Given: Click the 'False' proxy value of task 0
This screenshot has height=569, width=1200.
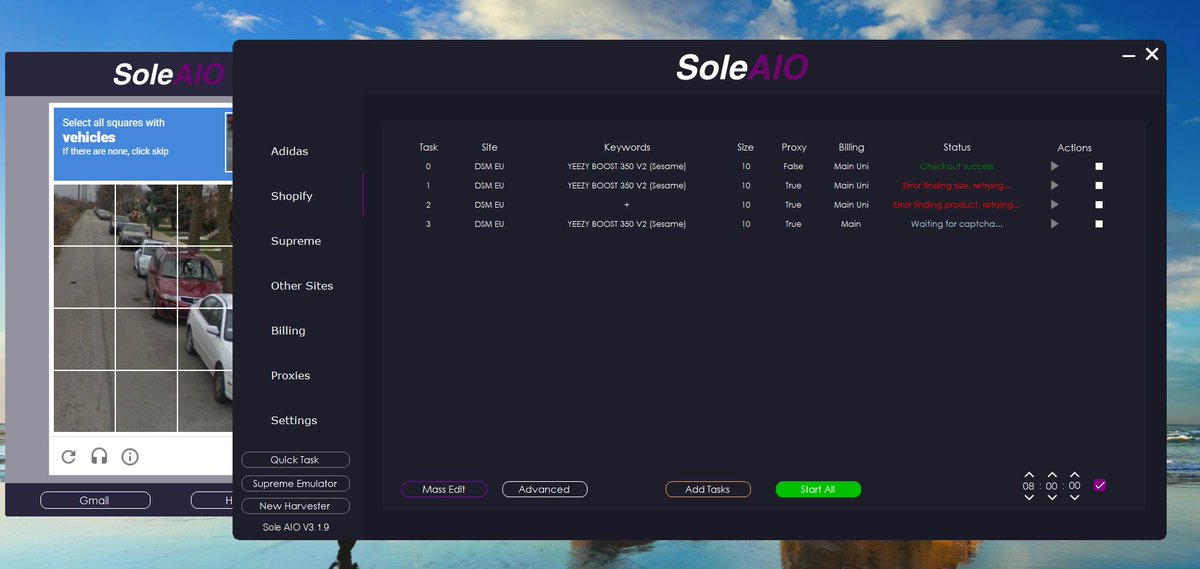Looking at the screenshot, I should (793, 166).
